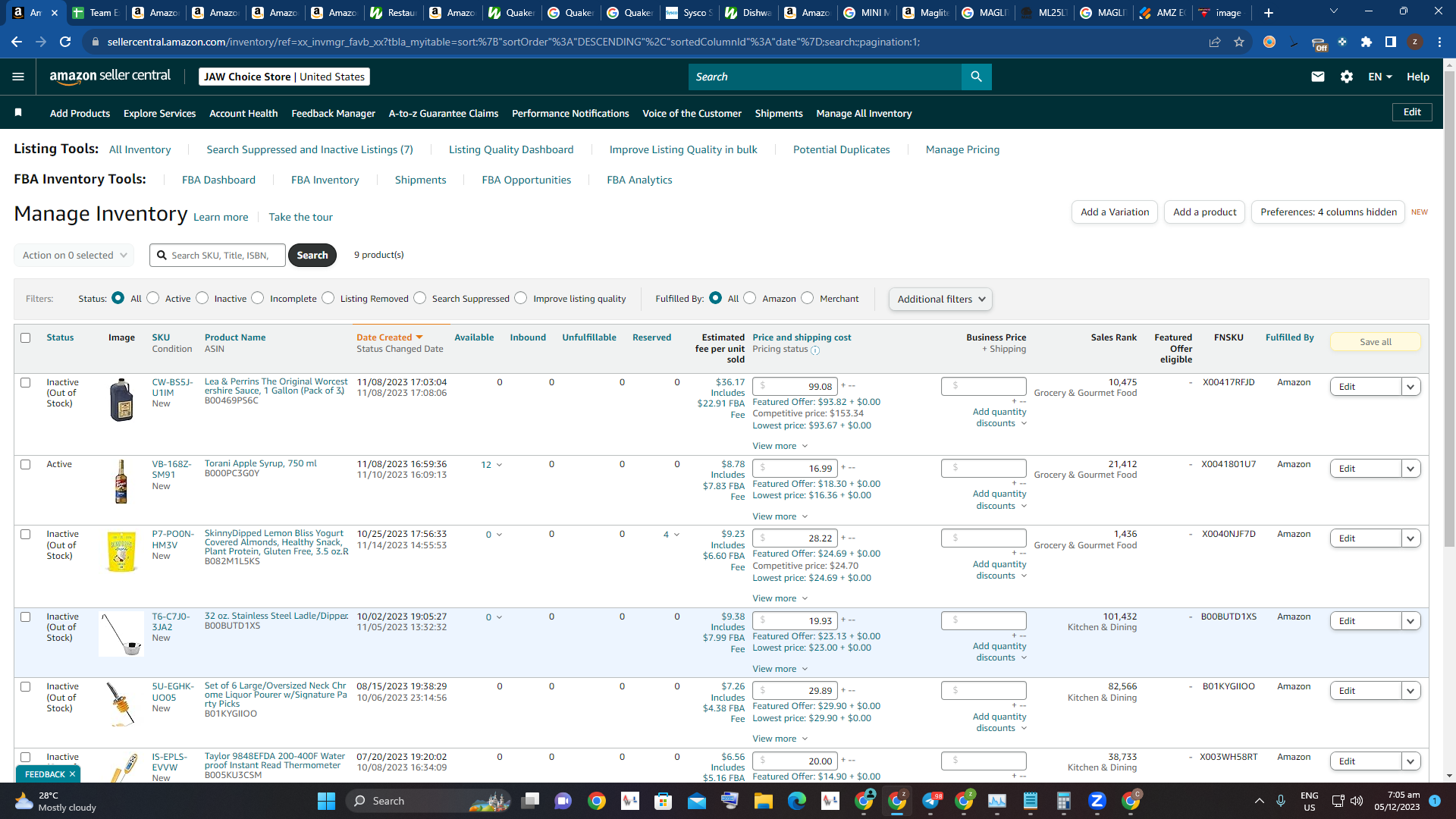Open the browser extensions puzzle icon
1456x819 pixels.
(1367, 42)
